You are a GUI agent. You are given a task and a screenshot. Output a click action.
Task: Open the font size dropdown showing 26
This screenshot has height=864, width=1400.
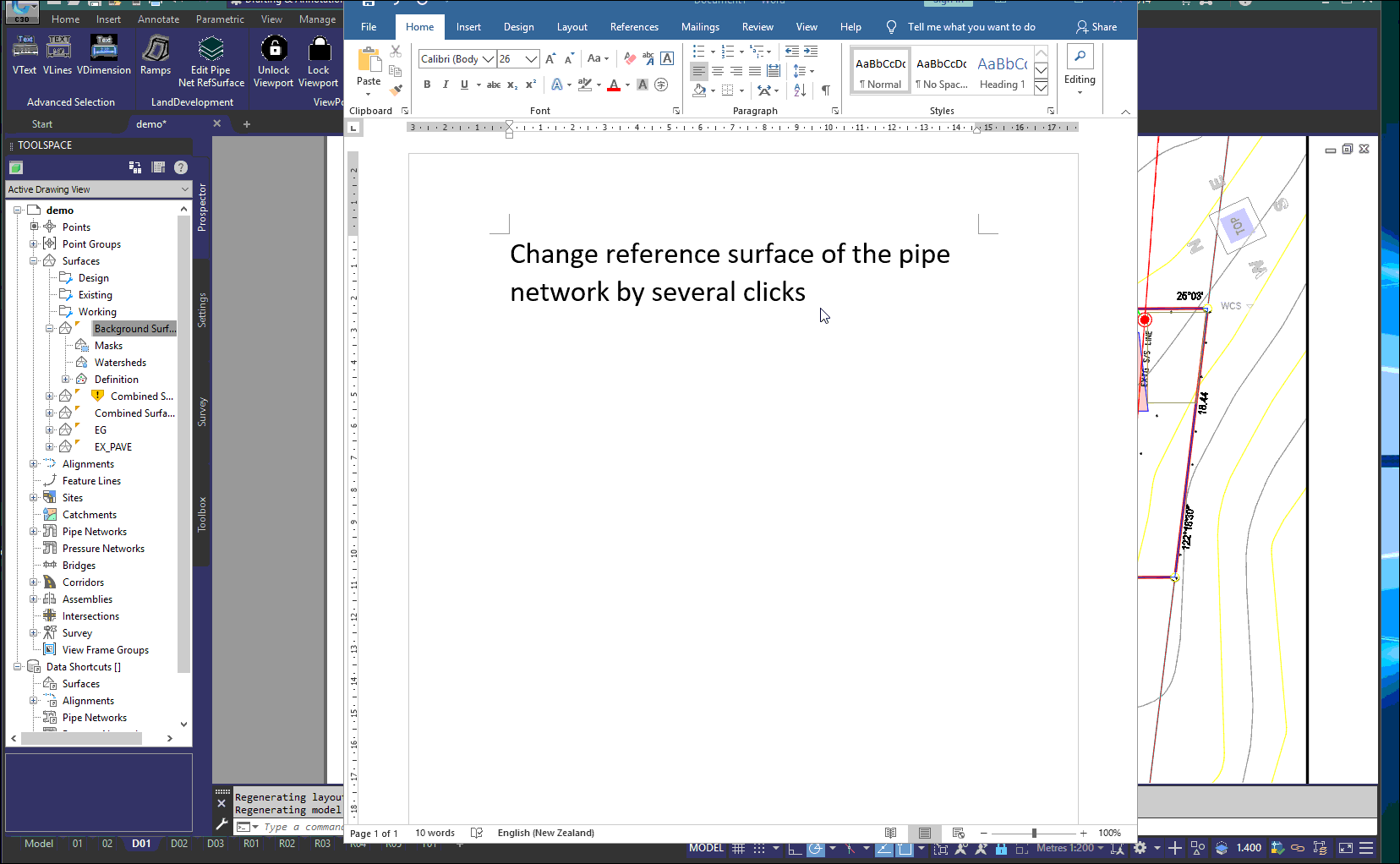pyautogui.click(x=532, y=58)
